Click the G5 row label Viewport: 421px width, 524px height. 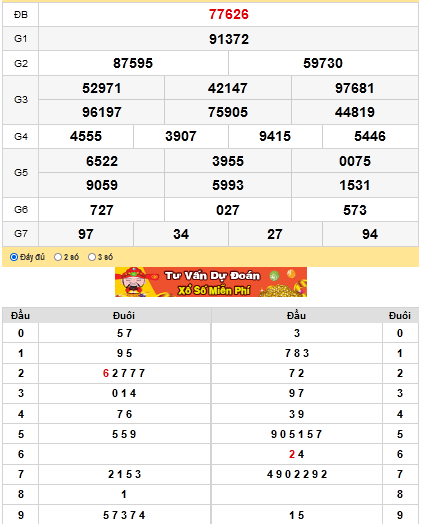pos(21,172)
